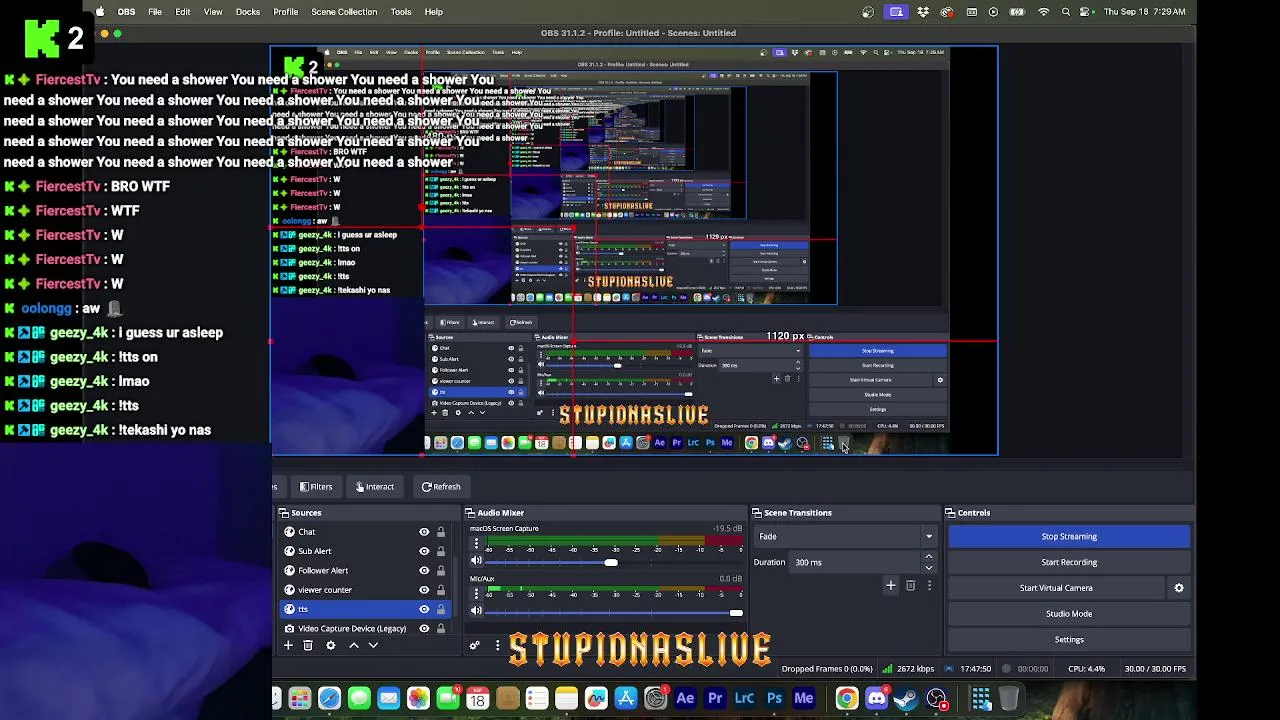This screenshot has height=720, width=1280.
Task: Open the View menu
Action: click(213, 12)
